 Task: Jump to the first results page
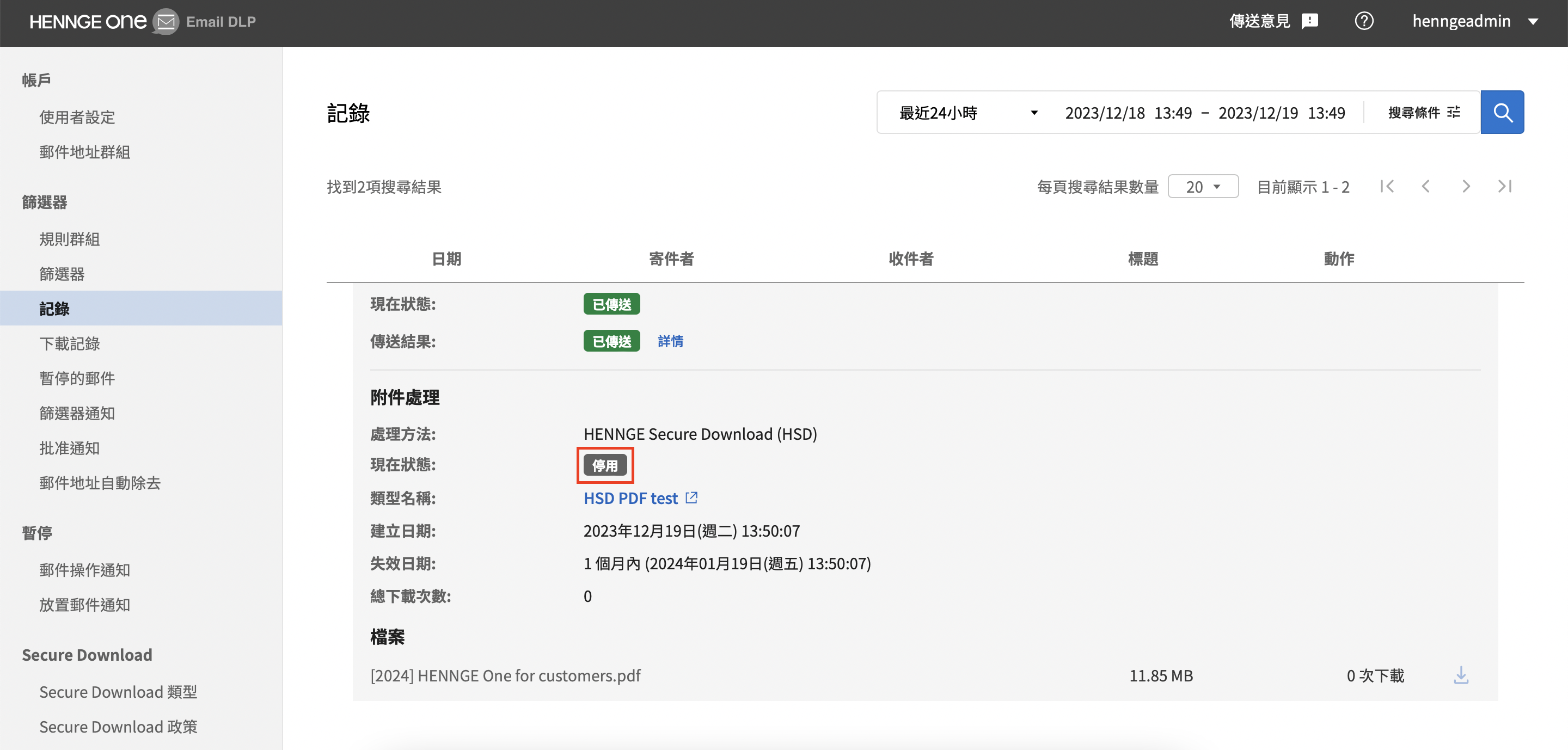[x=1387, y=186]
